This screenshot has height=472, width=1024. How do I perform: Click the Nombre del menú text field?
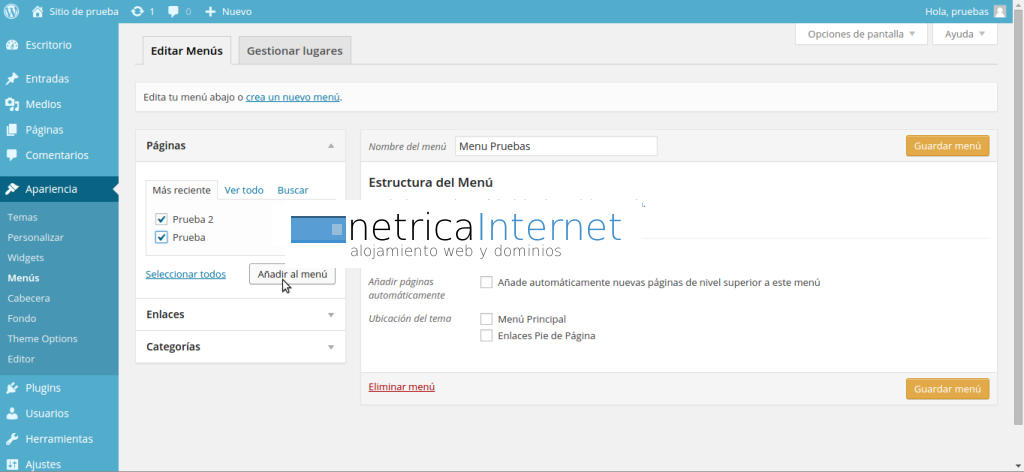click(x=555, y=146)
